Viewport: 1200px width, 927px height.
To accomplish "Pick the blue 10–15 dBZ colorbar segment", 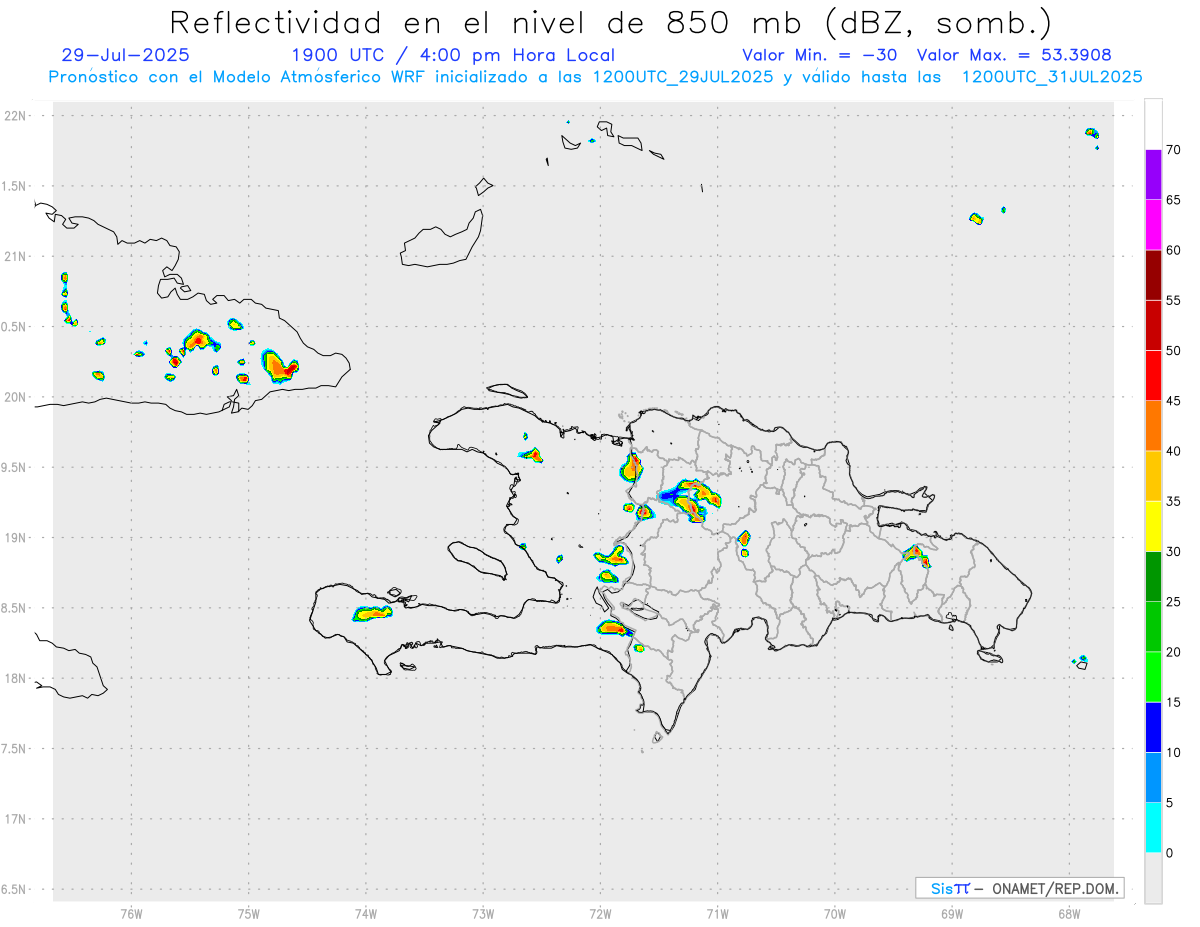I will pos(1153,727).
